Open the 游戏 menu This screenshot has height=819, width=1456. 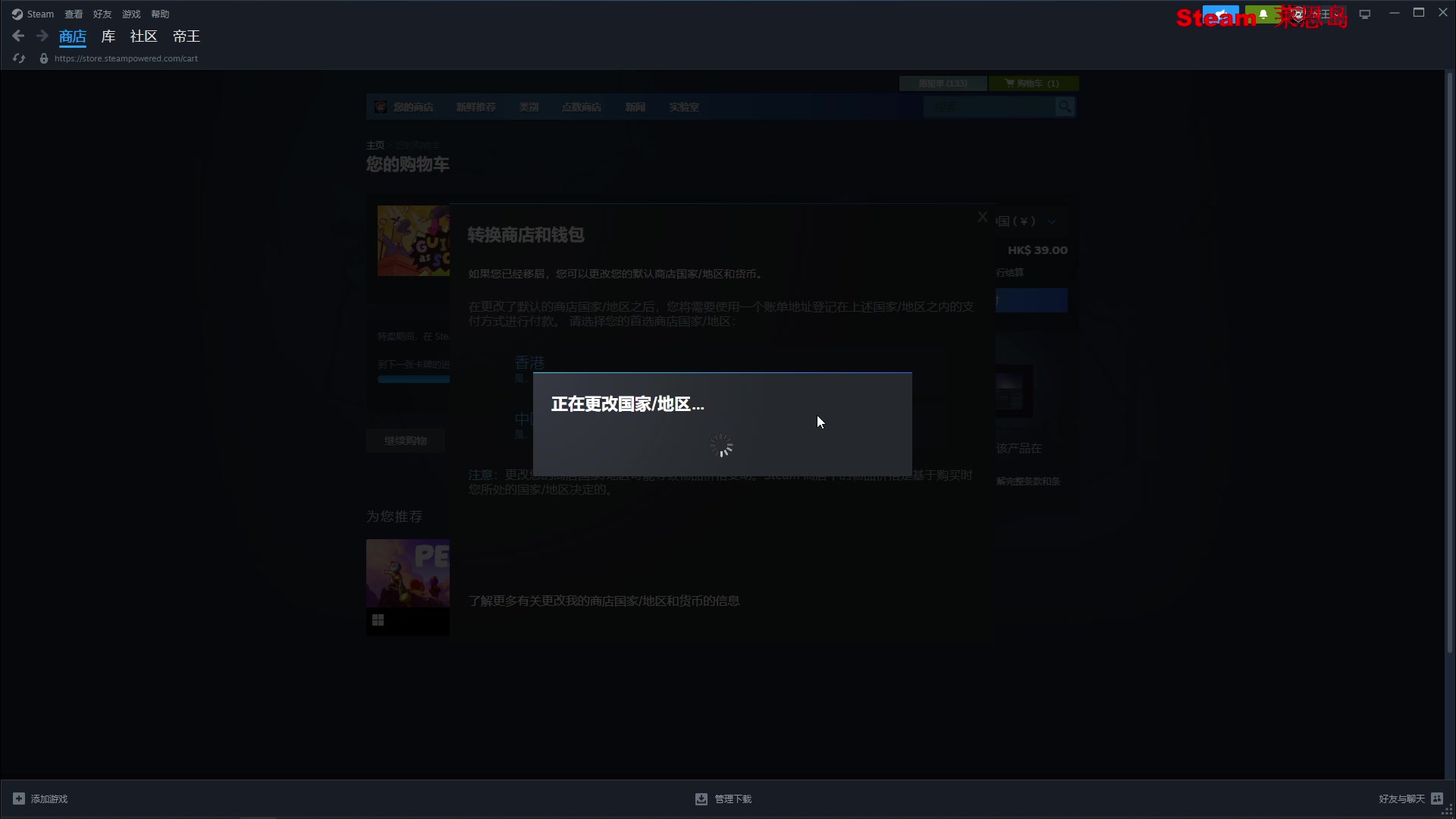coord(131,14)
